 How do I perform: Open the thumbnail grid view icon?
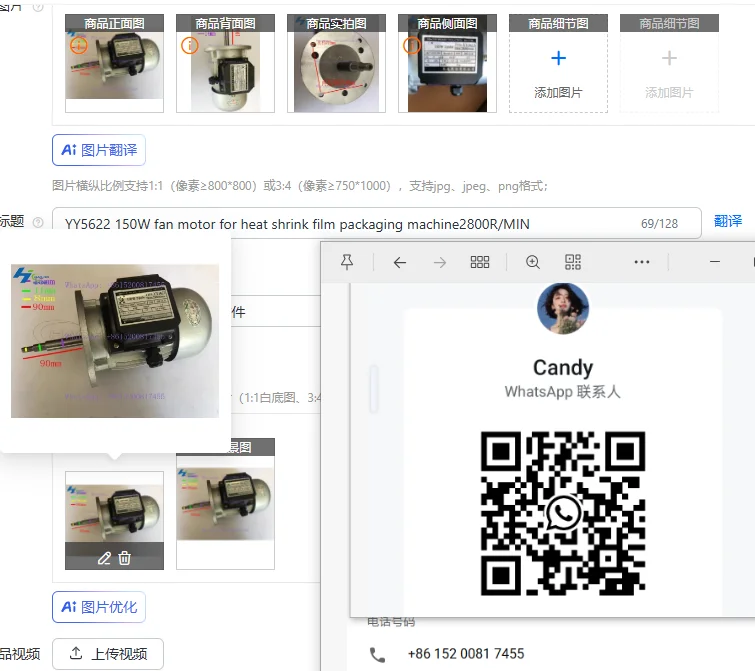coord(480,262)
